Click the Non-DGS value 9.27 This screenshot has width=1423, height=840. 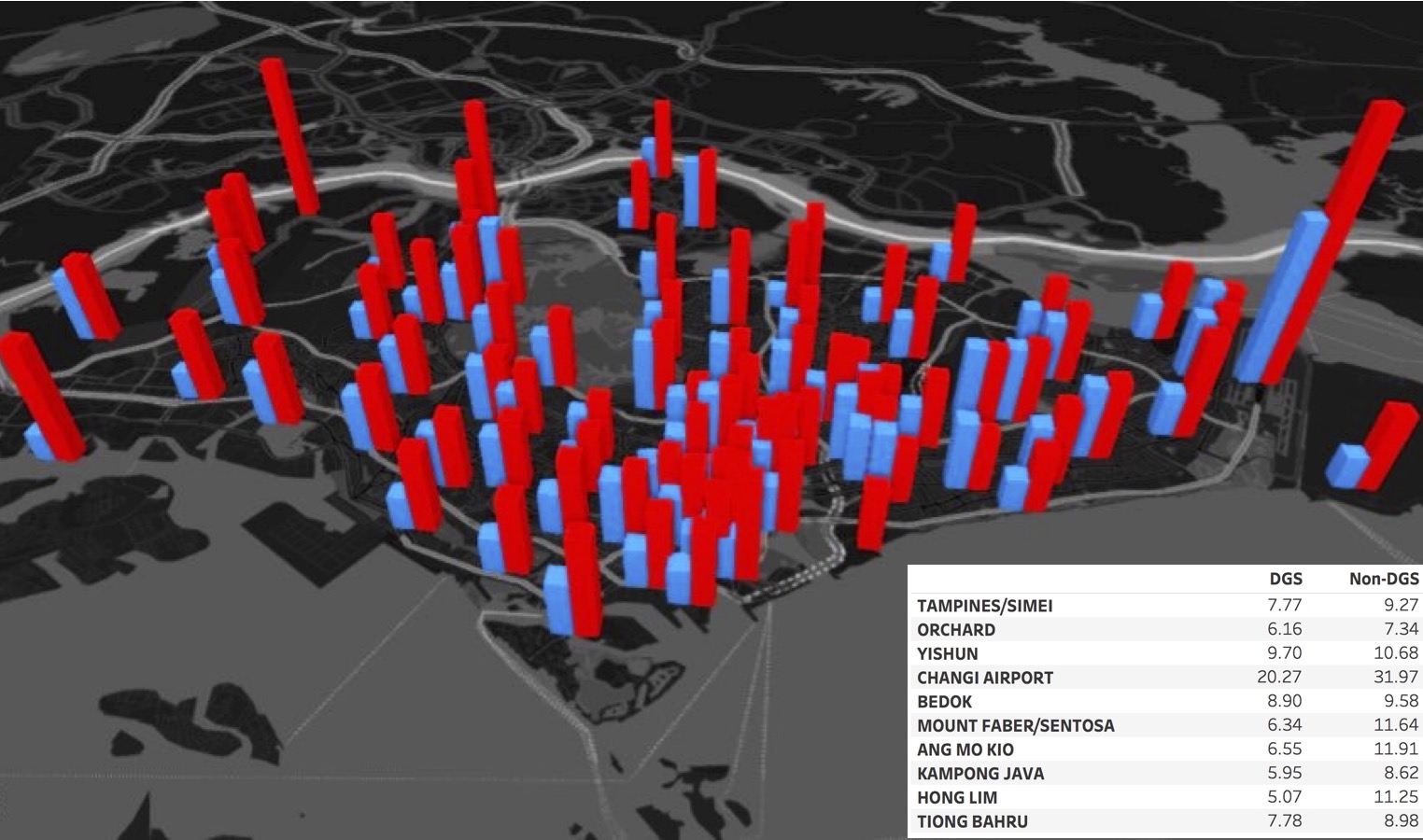click(1402, 606)
